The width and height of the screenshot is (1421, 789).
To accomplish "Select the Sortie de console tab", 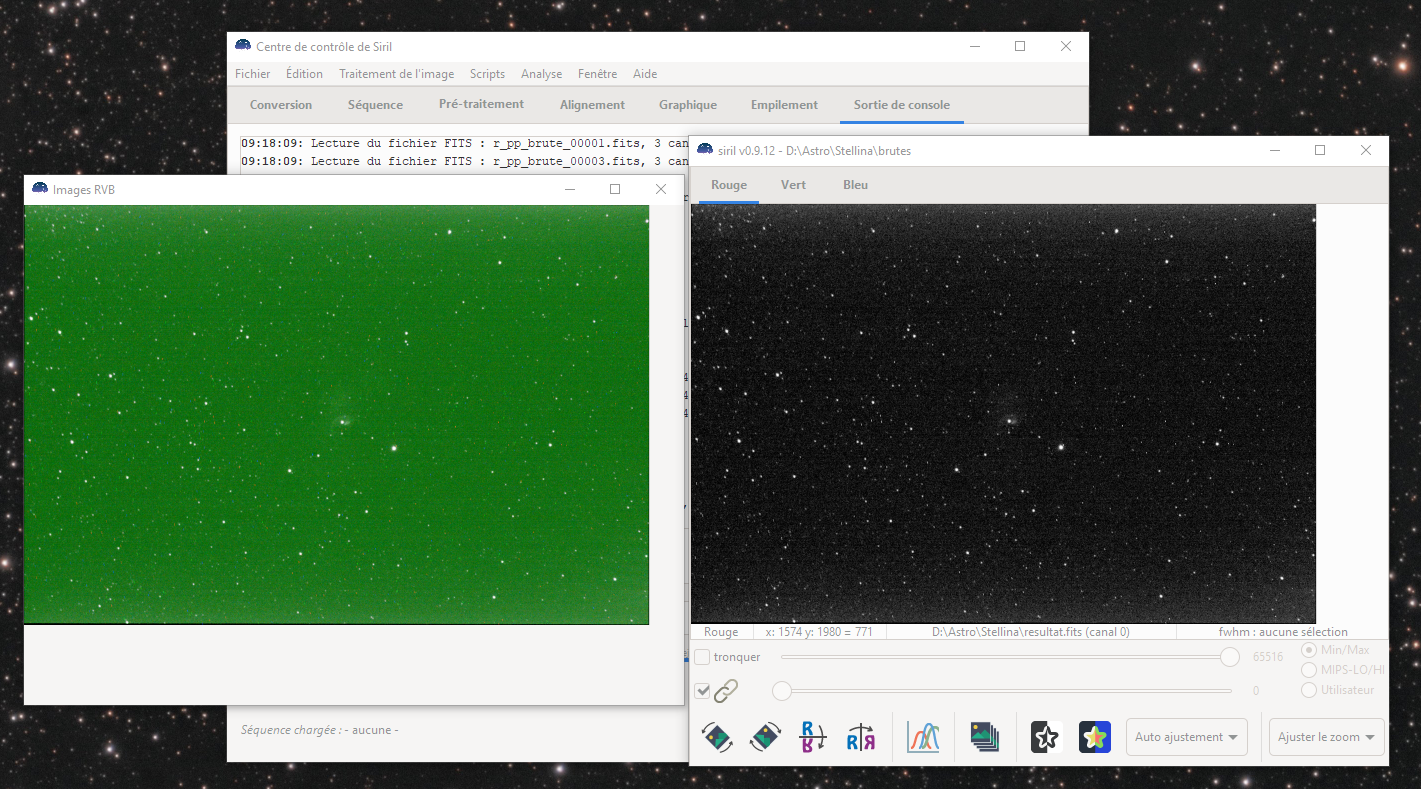I will [x=902, y=105].
